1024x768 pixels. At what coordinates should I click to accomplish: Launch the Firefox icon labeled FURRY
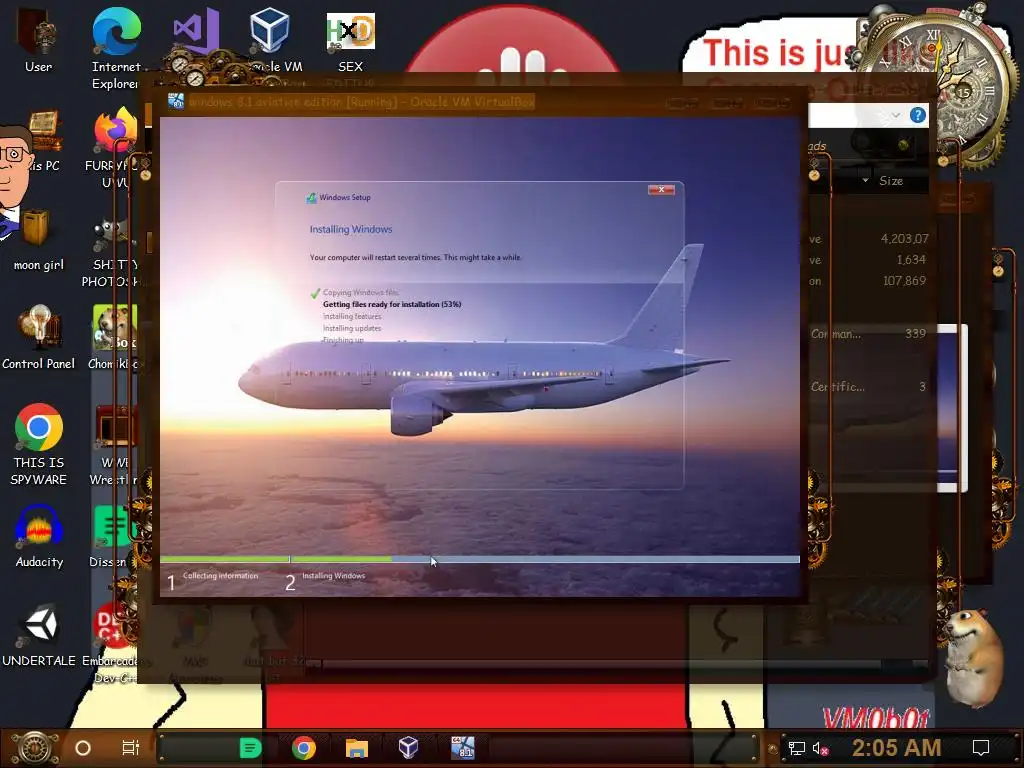(x=116, y=147)
